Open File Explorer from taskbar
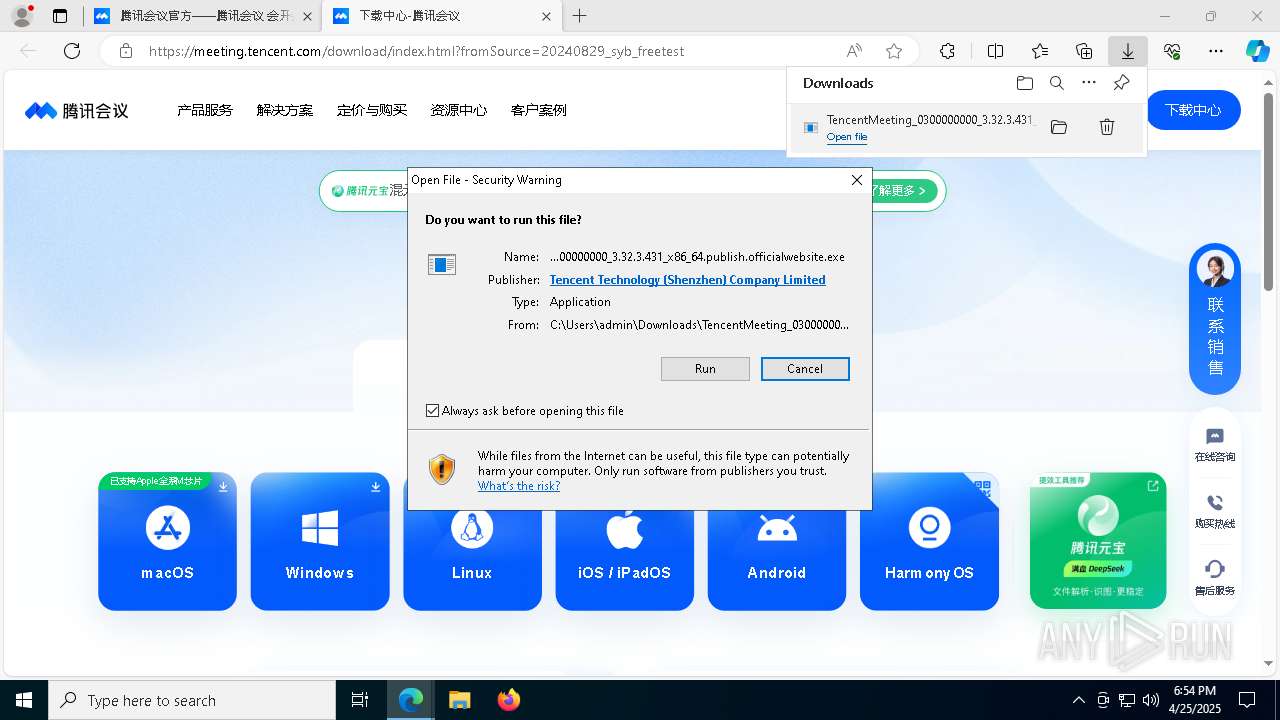 click(460, 700)
